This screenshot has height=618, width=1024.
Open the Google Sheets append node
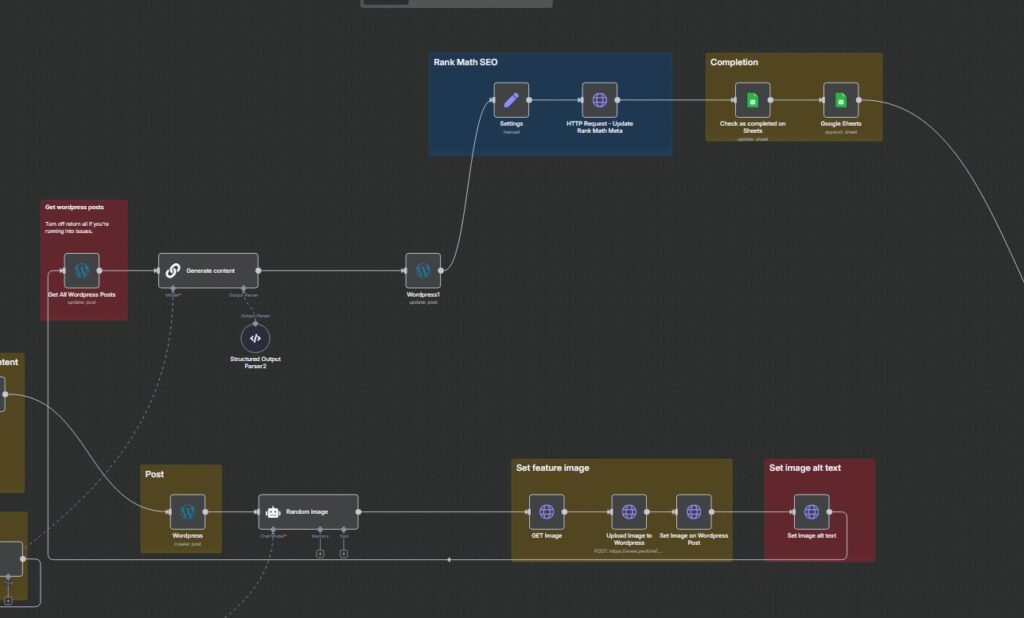coord(840,100)
